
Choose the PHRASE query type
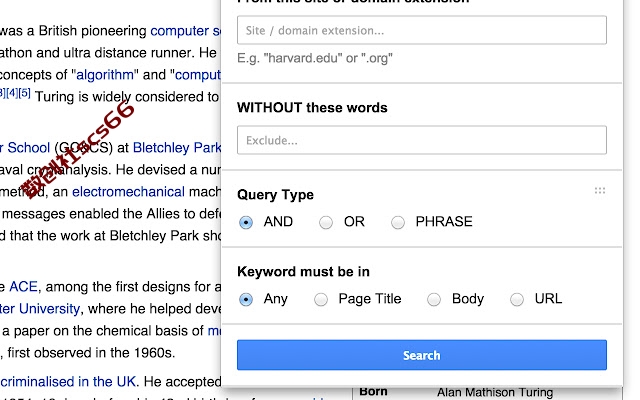398,222
